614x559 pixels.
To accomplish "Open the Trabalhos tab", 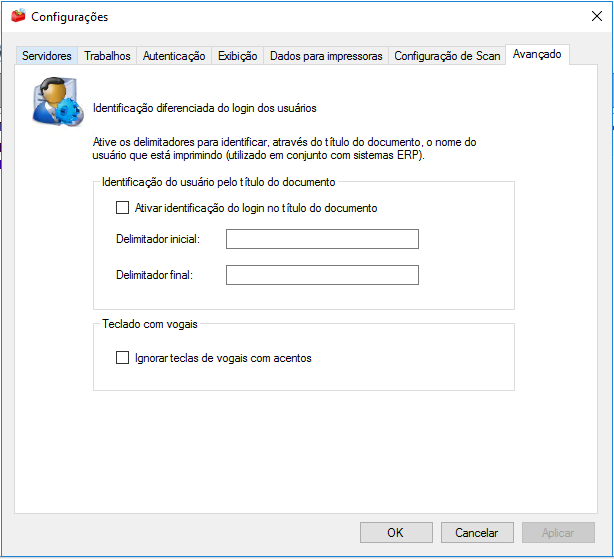I will pos(107,56).
